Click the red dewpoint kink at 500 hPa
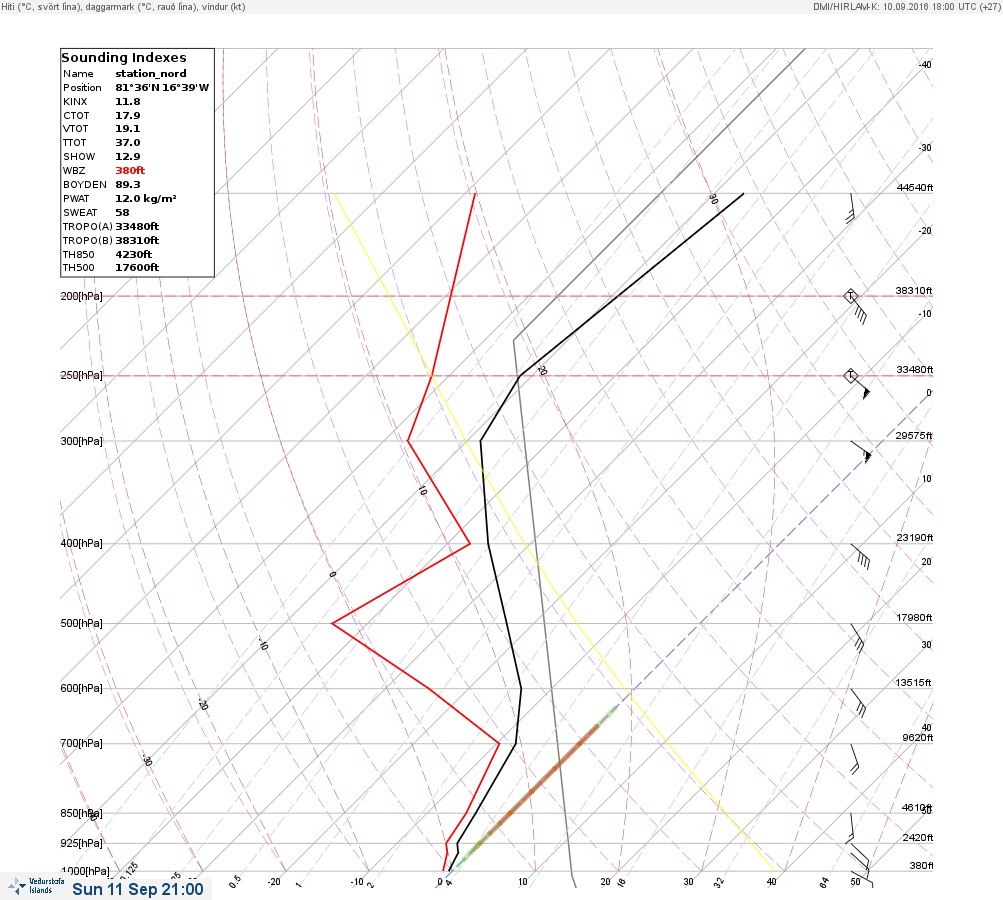The width and height of the screenshot is (1003, 900). click(333, 623)
